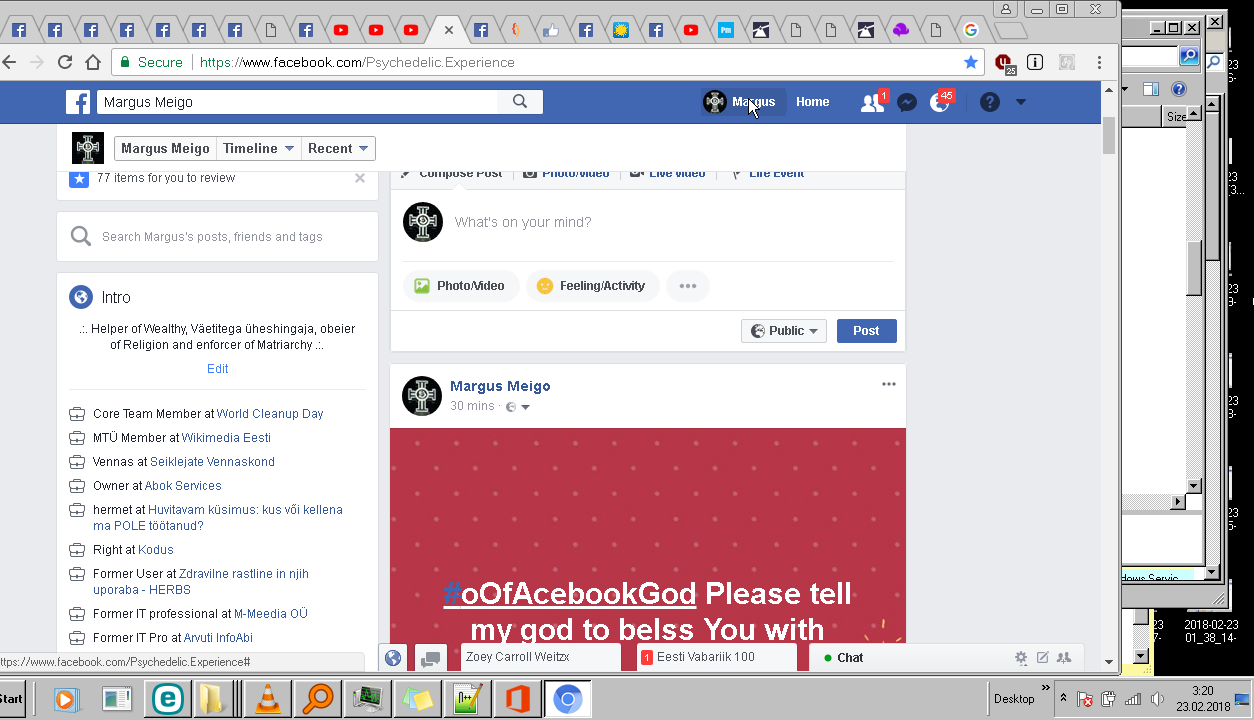This screenshot has width=1254, height=720.
Task: Bookmark page with the star icon
Action: tap(971, 62)
